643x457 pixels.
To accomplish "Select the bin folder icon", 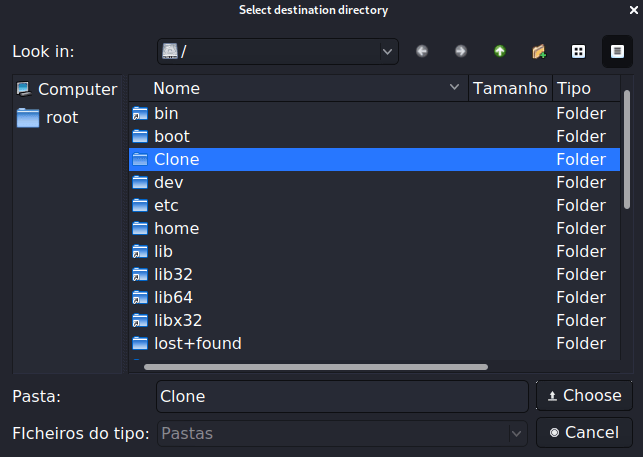I will (x=140, y=114).
